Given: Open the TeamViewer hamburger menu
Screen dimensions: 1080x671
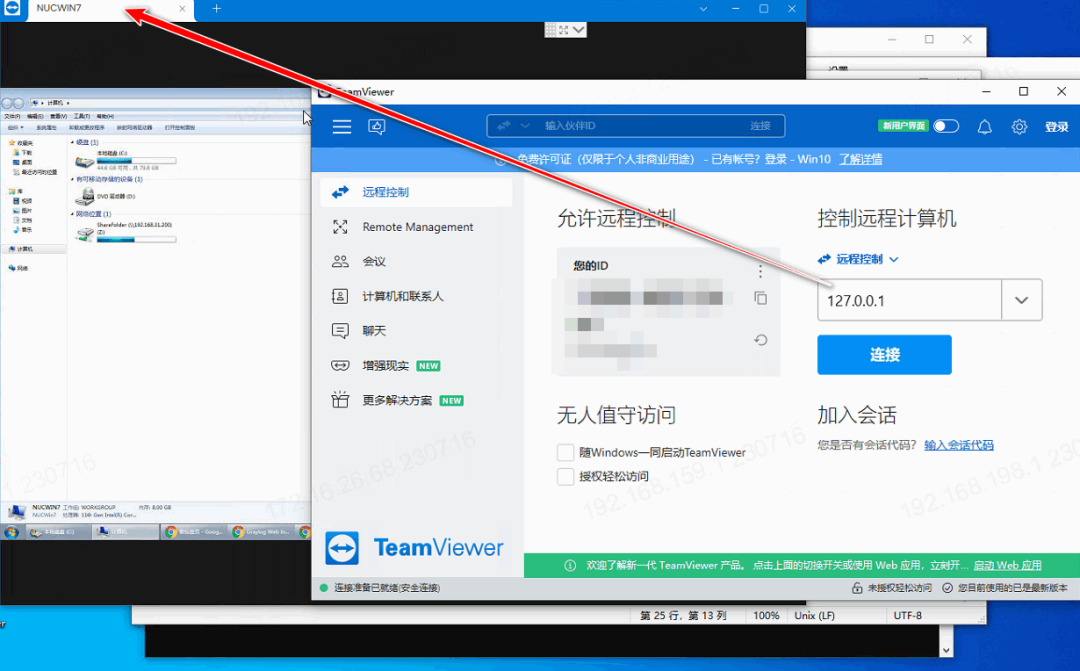Looking at the screenshot, I should (342, 126).
